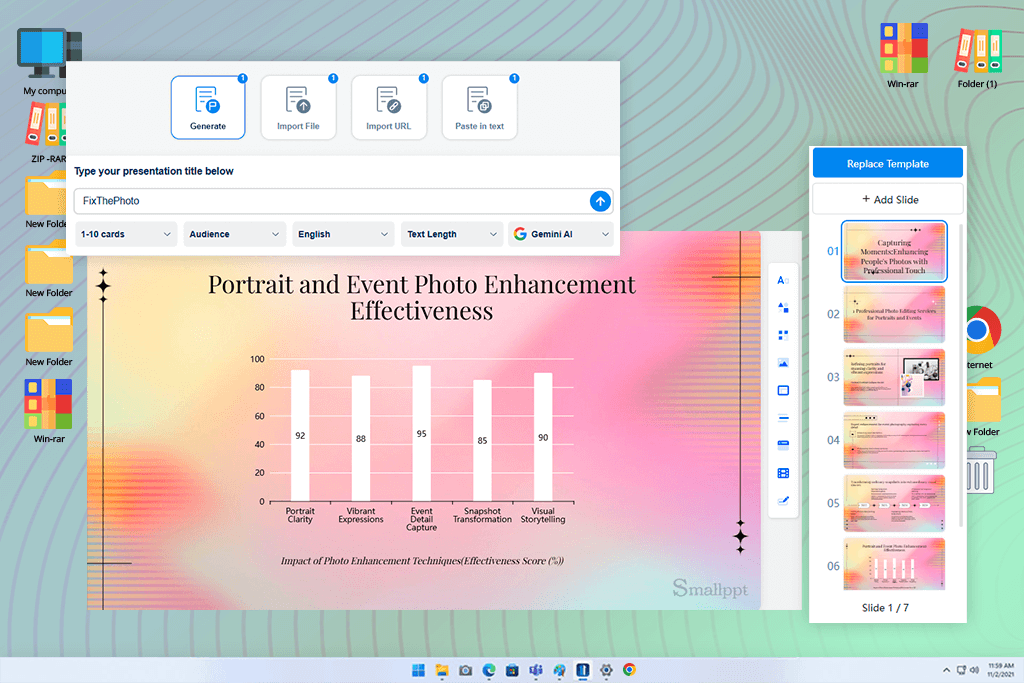Screen dimensions: 1024x683
Task: Show hidden tray icons chevron
Action: click(946, 670)
